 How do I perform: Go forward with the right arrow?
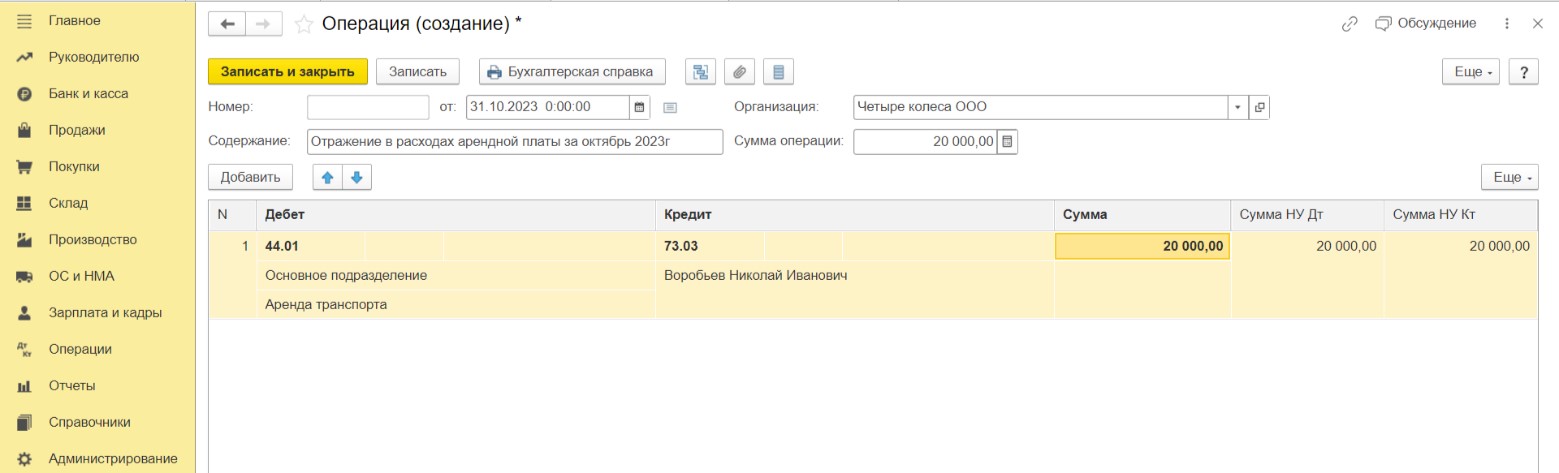click(263, 23)
